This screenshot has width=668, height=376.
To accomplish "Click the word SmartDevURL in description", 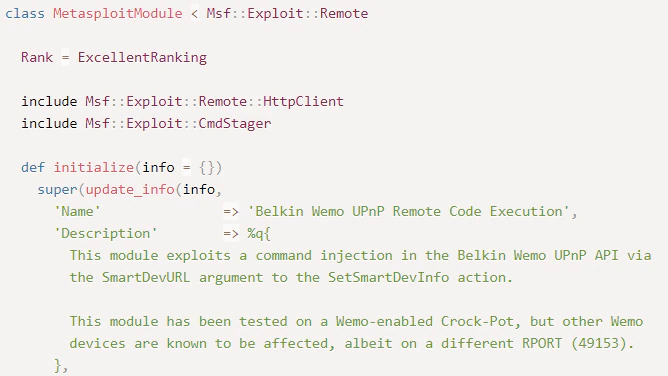I will click(x=146, y=278).
